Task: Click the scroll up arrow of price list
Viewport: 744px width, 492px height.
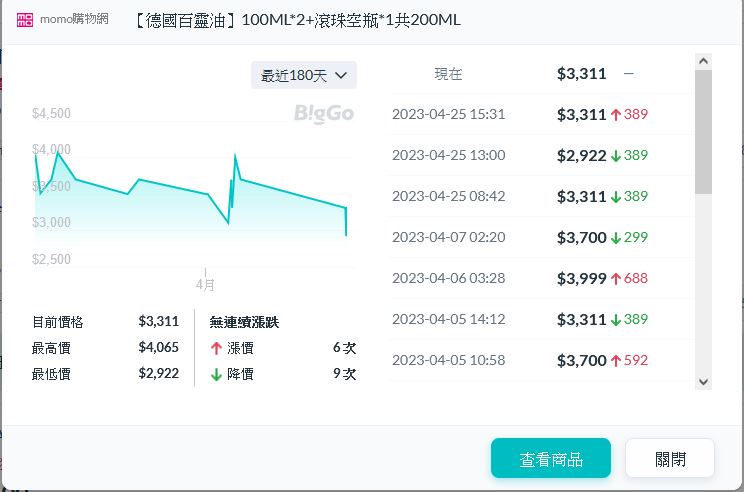Action: coord(703,62)
